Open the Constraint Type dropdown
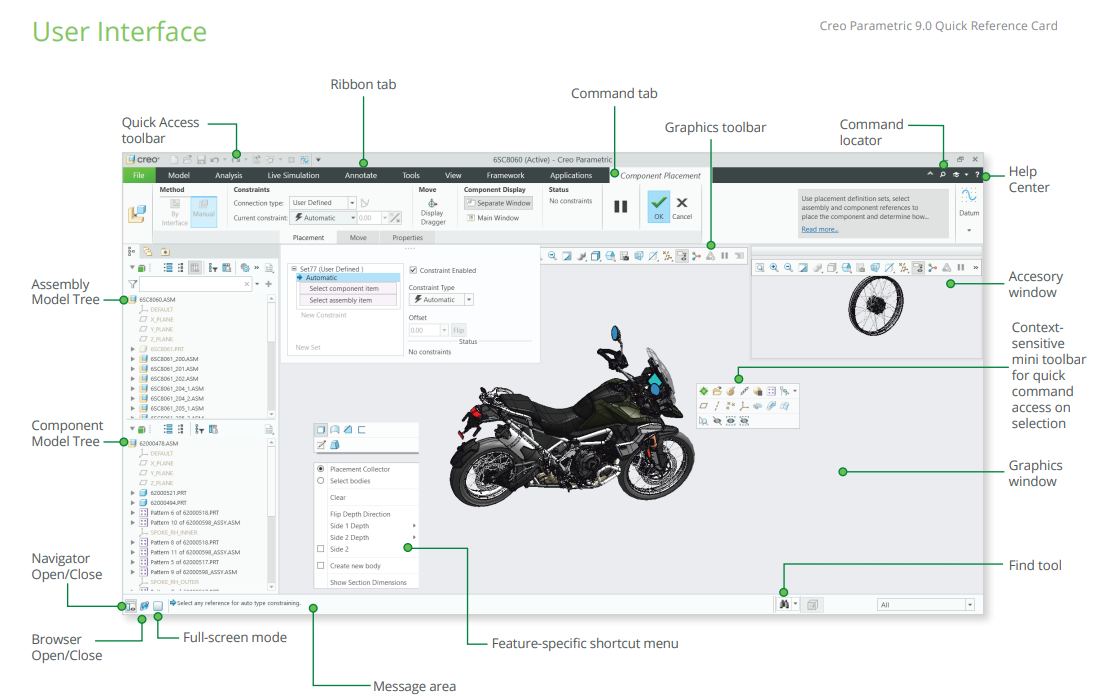Screen dimensions: 1097x696 tap(469, 299)
